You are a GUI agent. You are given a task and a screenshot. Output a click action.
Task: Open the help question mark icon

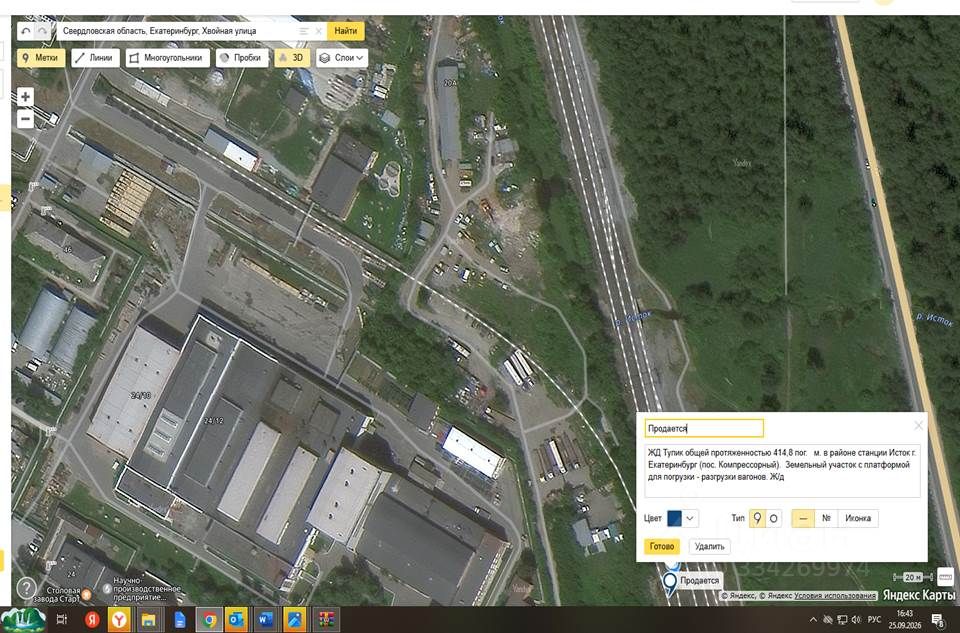tap(26, 588)
